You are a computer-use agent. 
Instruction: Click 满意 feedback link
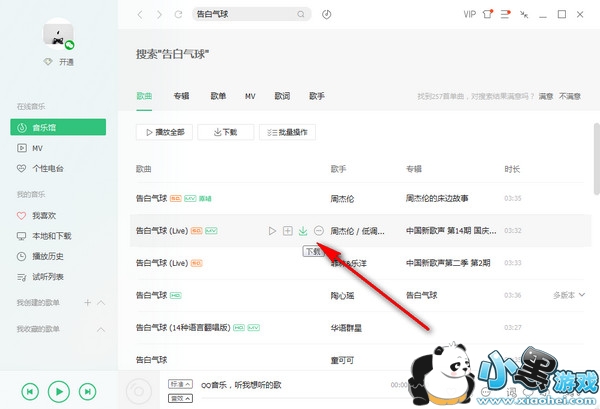tap(546, 96)
